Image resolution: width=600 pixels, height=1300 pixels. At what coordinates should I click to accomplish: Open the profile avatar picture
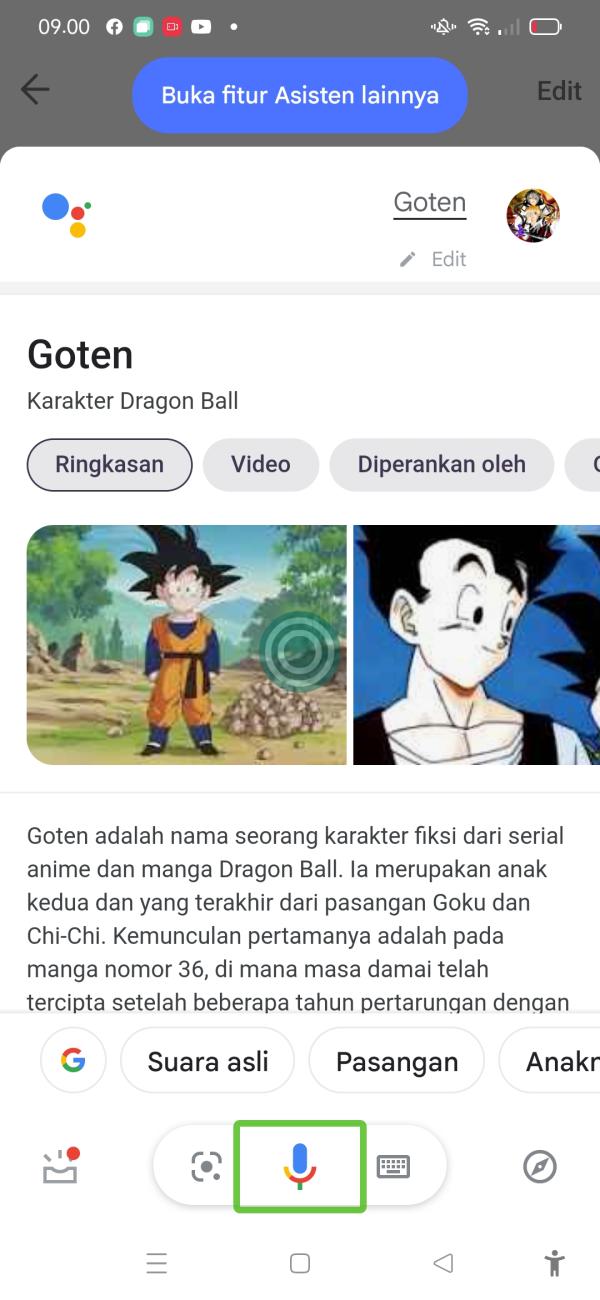click(x=533, y=215)
